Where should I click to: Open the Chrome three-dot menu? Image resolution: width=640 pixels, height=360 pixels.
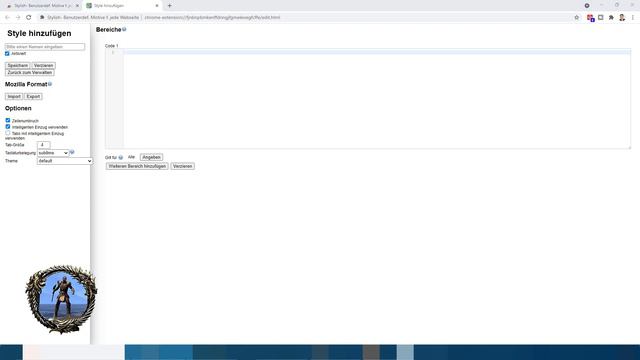(633, 18)
